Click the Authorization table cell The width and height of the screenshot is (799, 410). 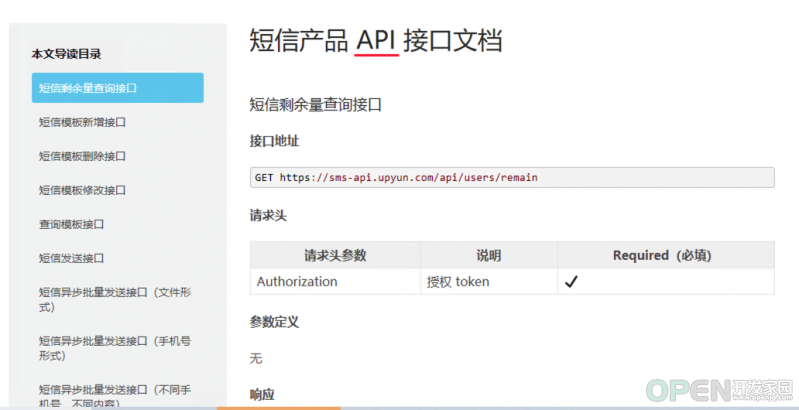point(335,282)
